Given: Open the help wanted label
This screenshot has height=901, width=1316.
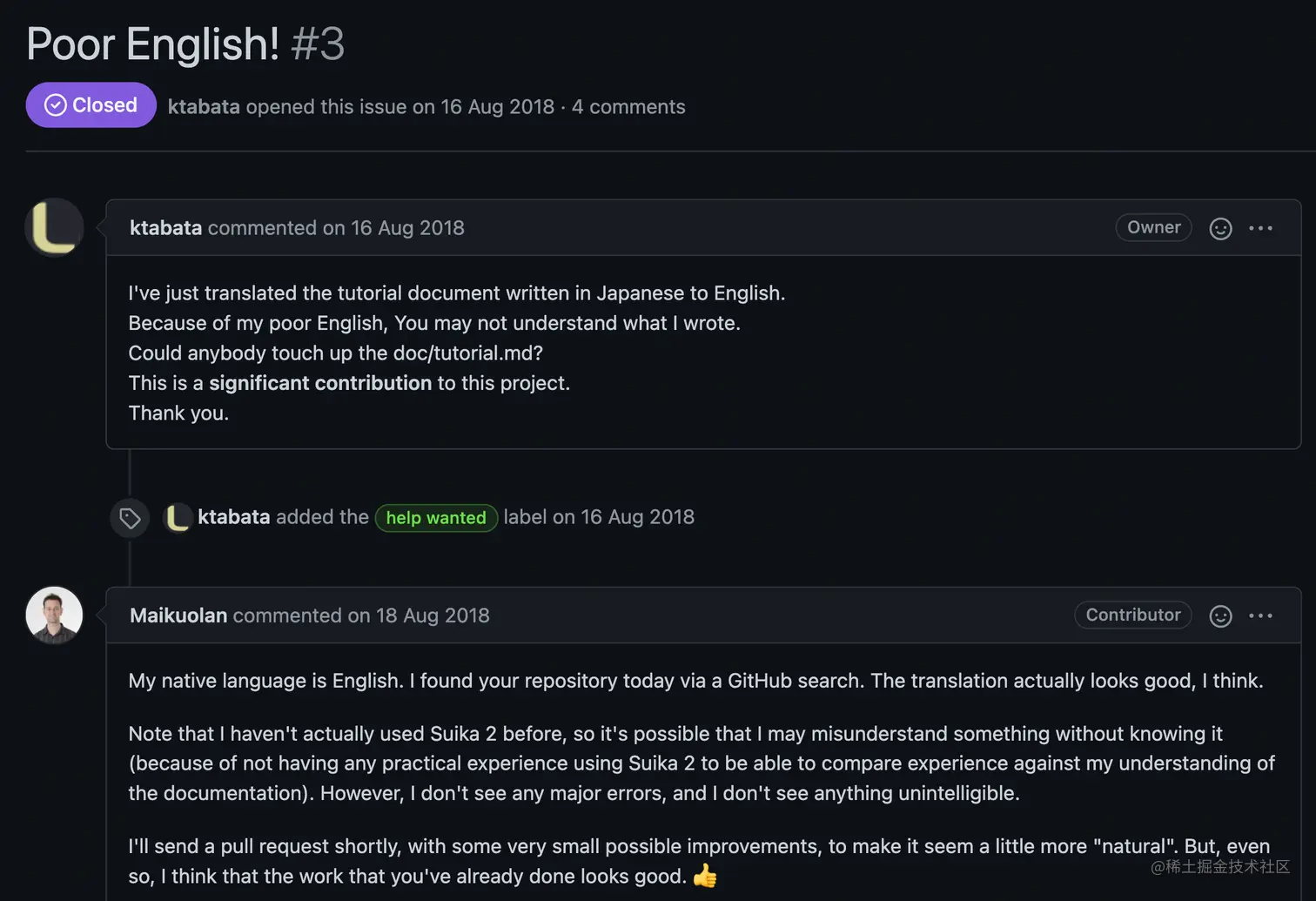Looking at the screenshot, I should click(x=436, y=518).
